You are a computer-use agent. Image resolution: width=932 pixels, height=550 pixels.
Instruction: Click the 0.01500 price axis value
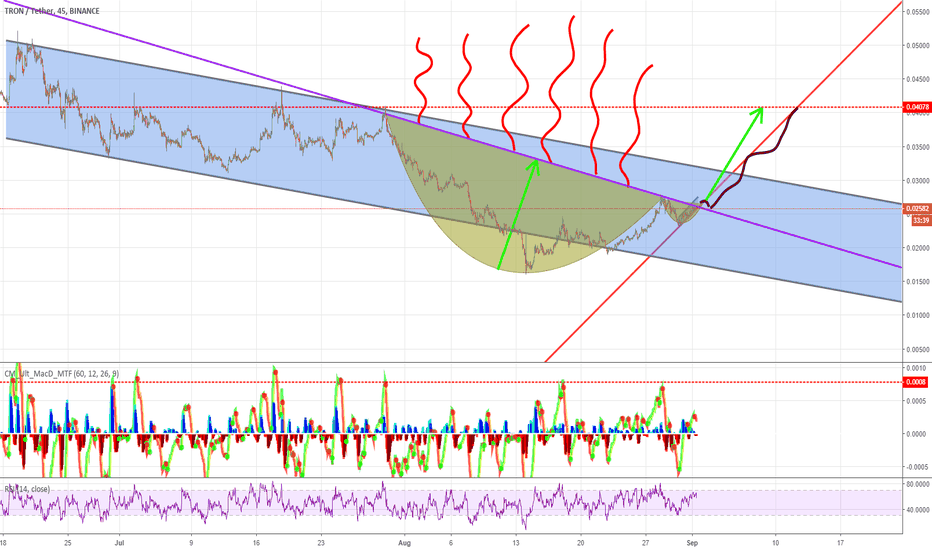click(x=918, y=282)
